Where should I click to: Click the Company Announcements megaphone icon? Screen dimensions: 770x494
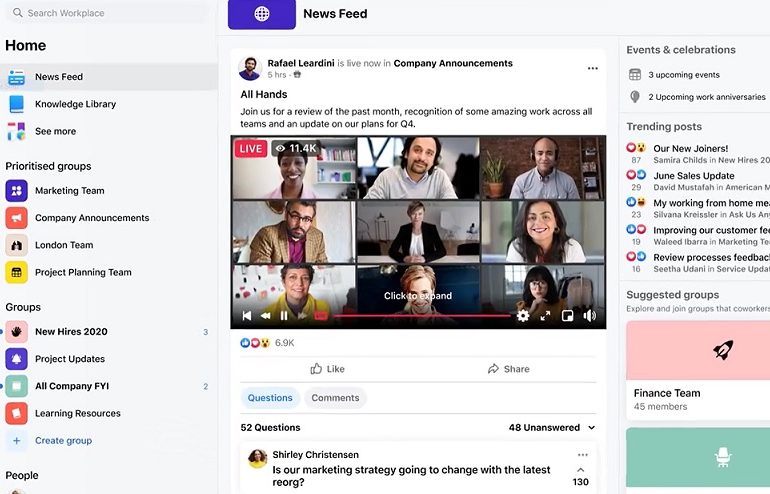coord(16,218)
